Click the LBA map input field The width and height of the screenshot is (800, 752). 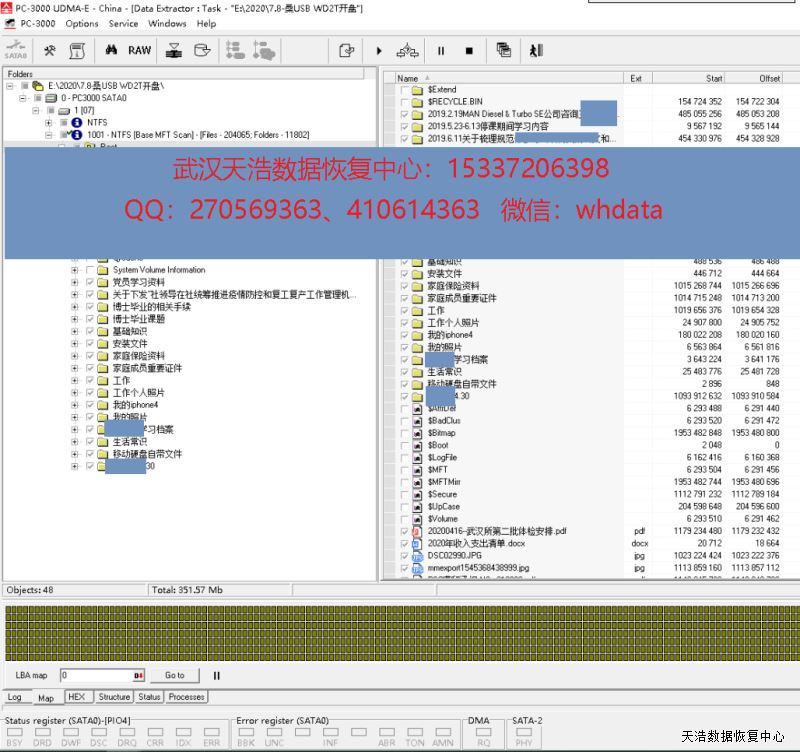pos(95,675)
